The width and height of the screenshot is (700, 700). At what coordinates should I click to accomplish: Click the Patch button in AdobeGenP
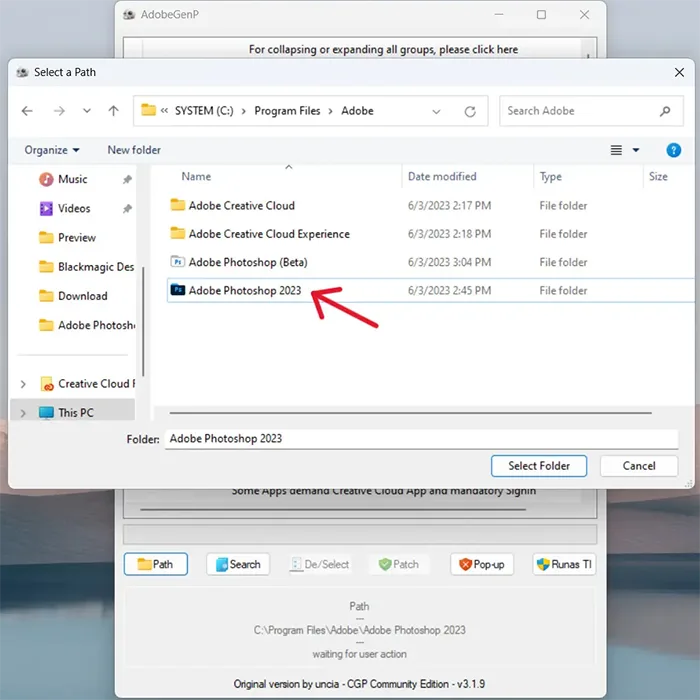point(399,564)
